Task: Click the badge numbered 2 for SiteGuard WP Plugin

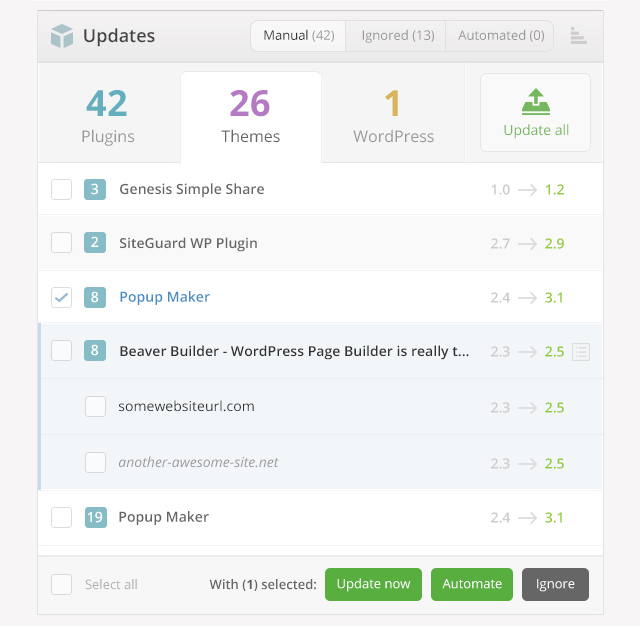Action: (x=95, y=243)
